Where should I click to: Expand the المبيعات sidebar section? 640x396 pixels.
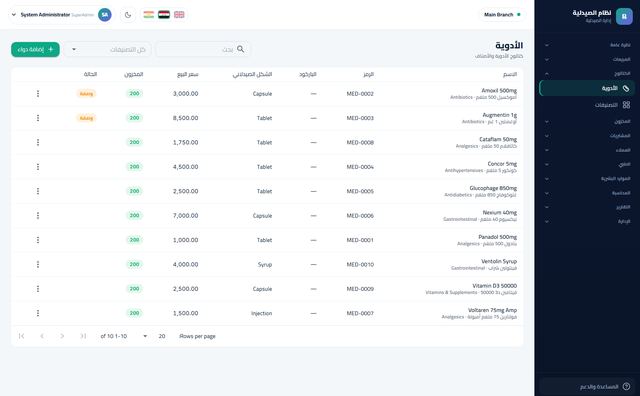[587, 59]
